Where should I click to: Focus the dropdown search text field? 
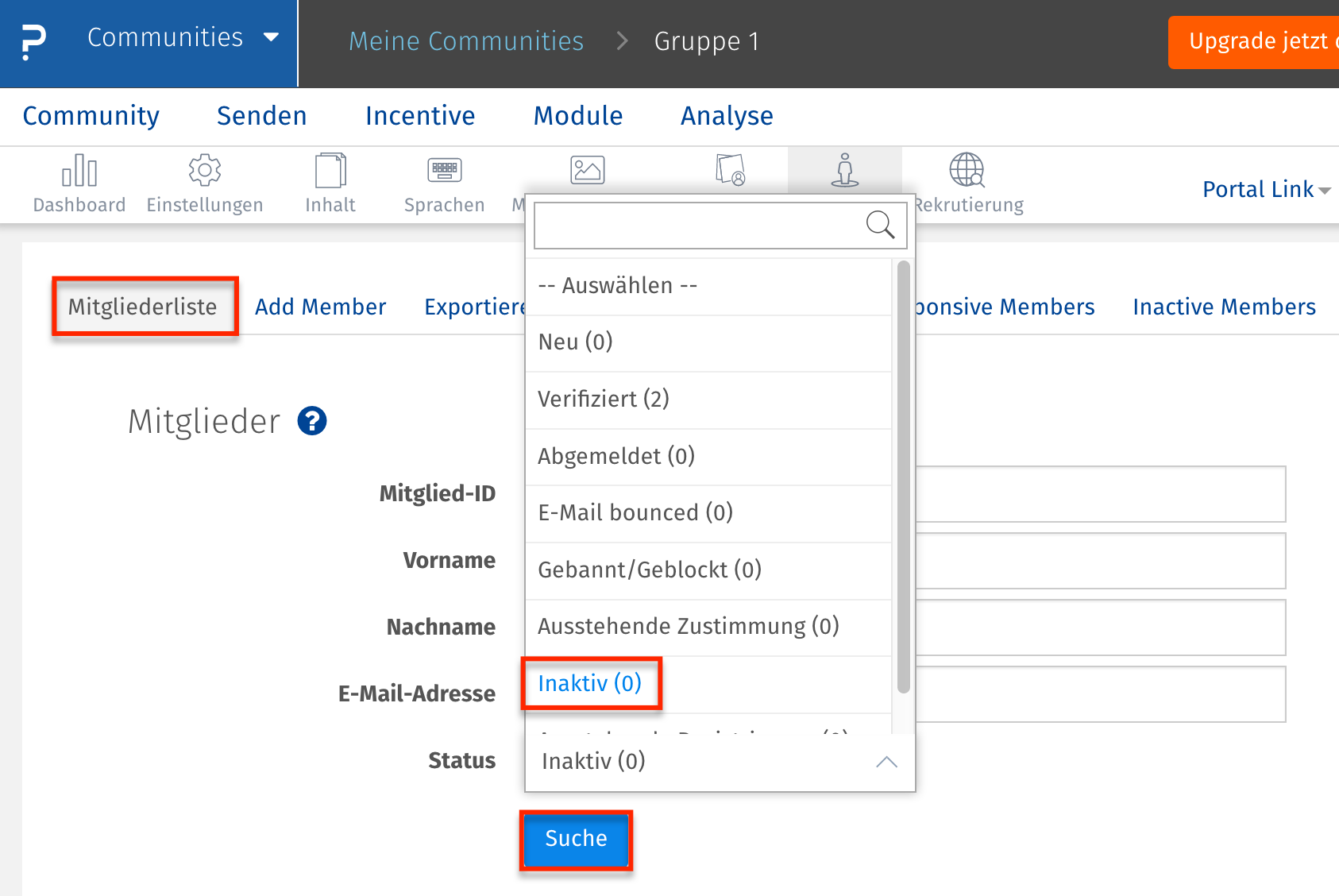[699, 226]
